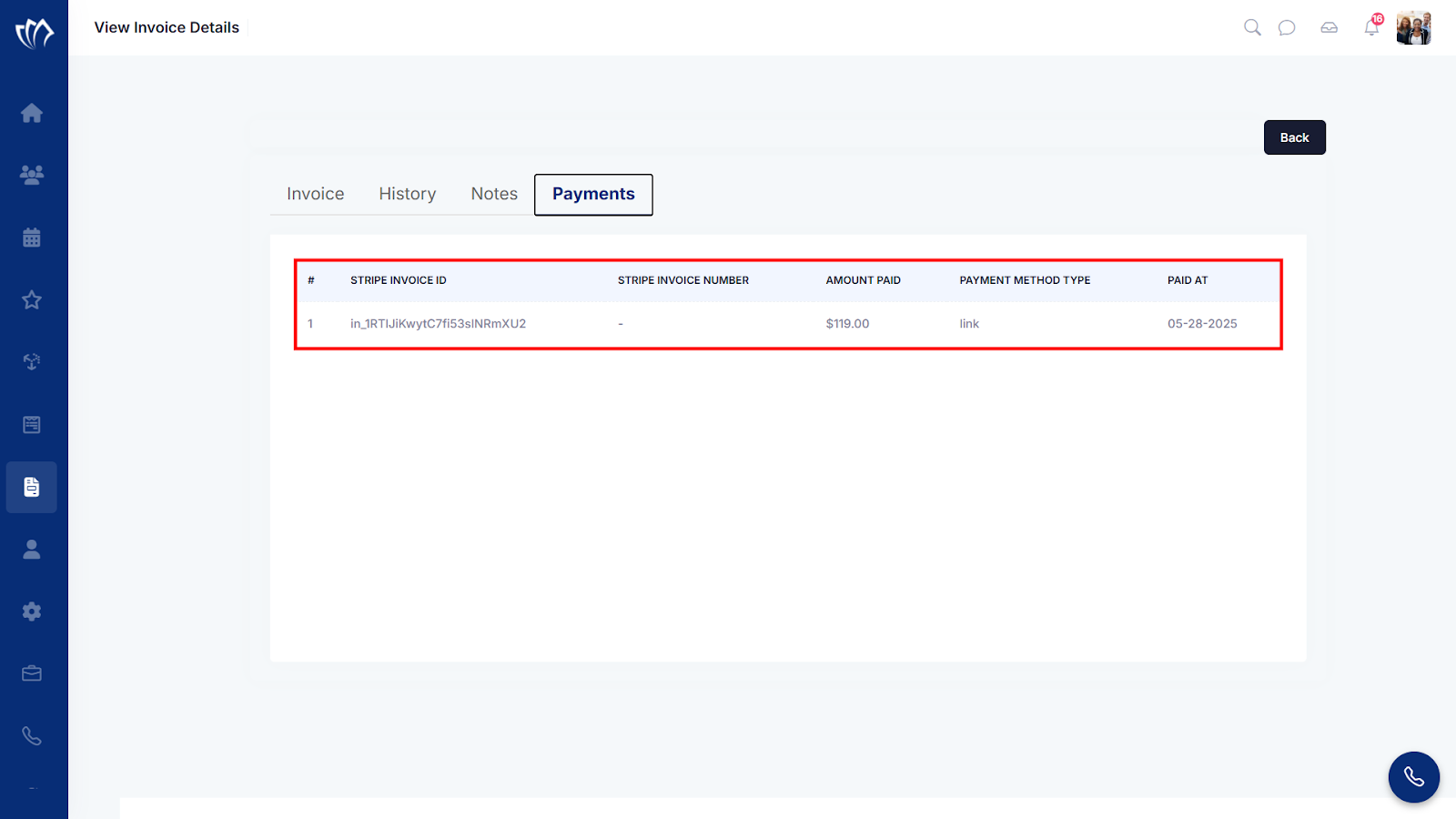Image resolution: width=1456 pixels, height=819 pixels.
Task: Open the list form icon in sidebar
Action: click(32, 424)
